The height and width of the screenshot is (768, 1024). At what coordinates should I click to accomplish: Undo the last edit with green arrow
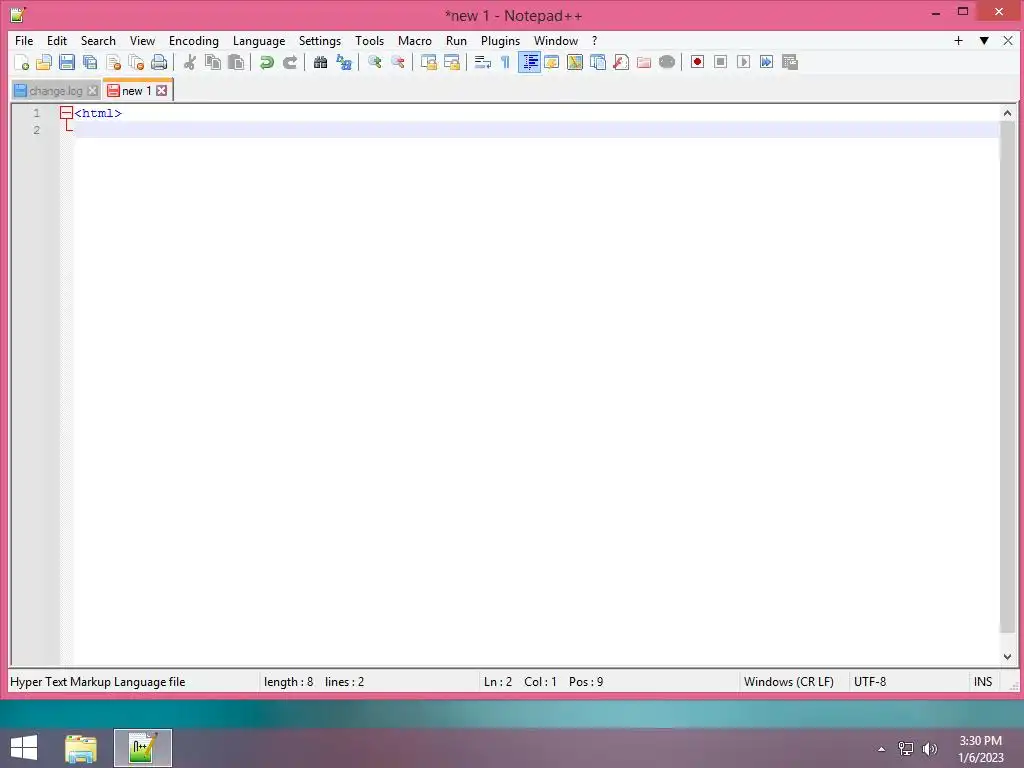[x=266, y=62]
